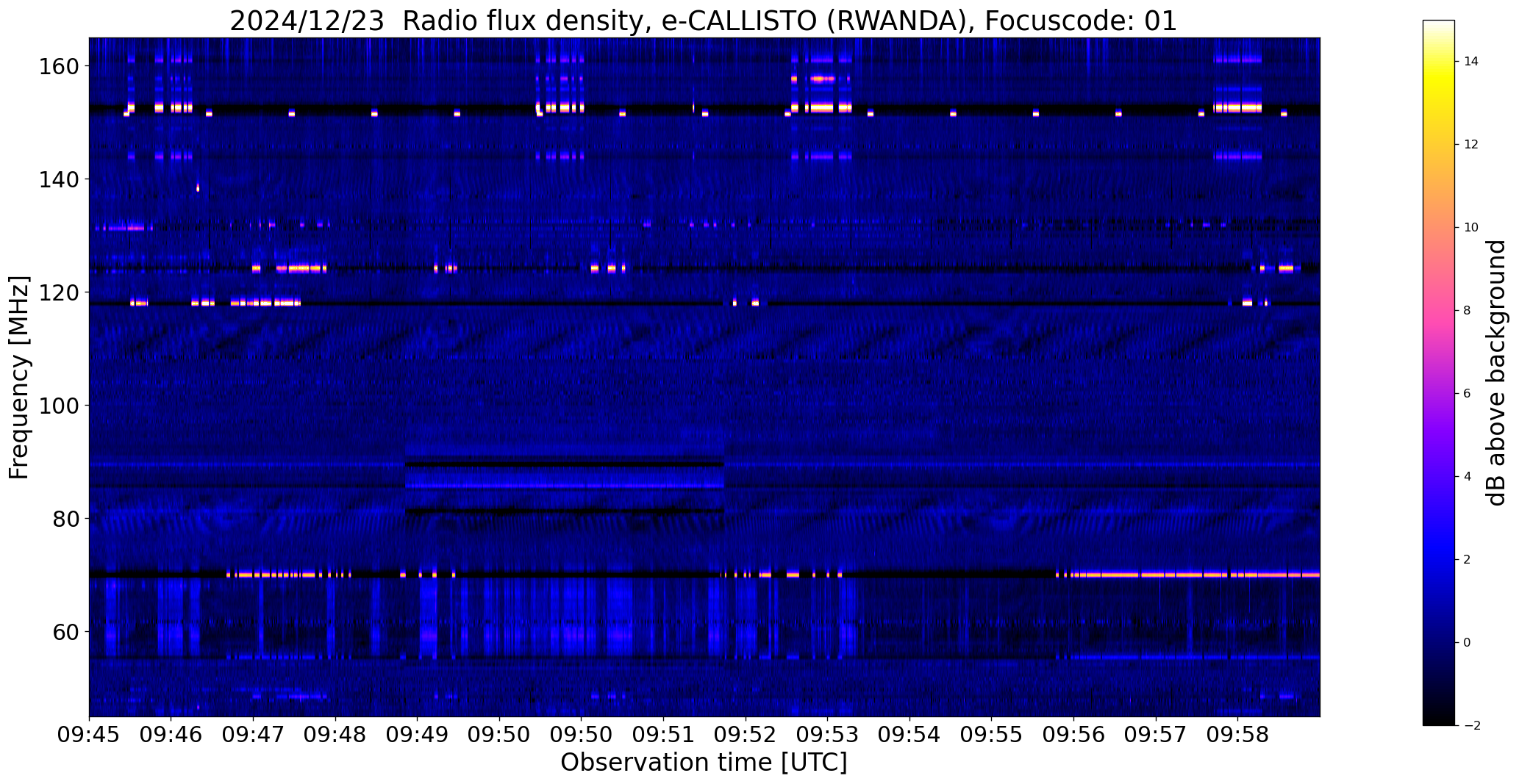Click the bright 70 MHz emission line after 09:56
Viewport: 1519px width, 784px height.
1188,574
